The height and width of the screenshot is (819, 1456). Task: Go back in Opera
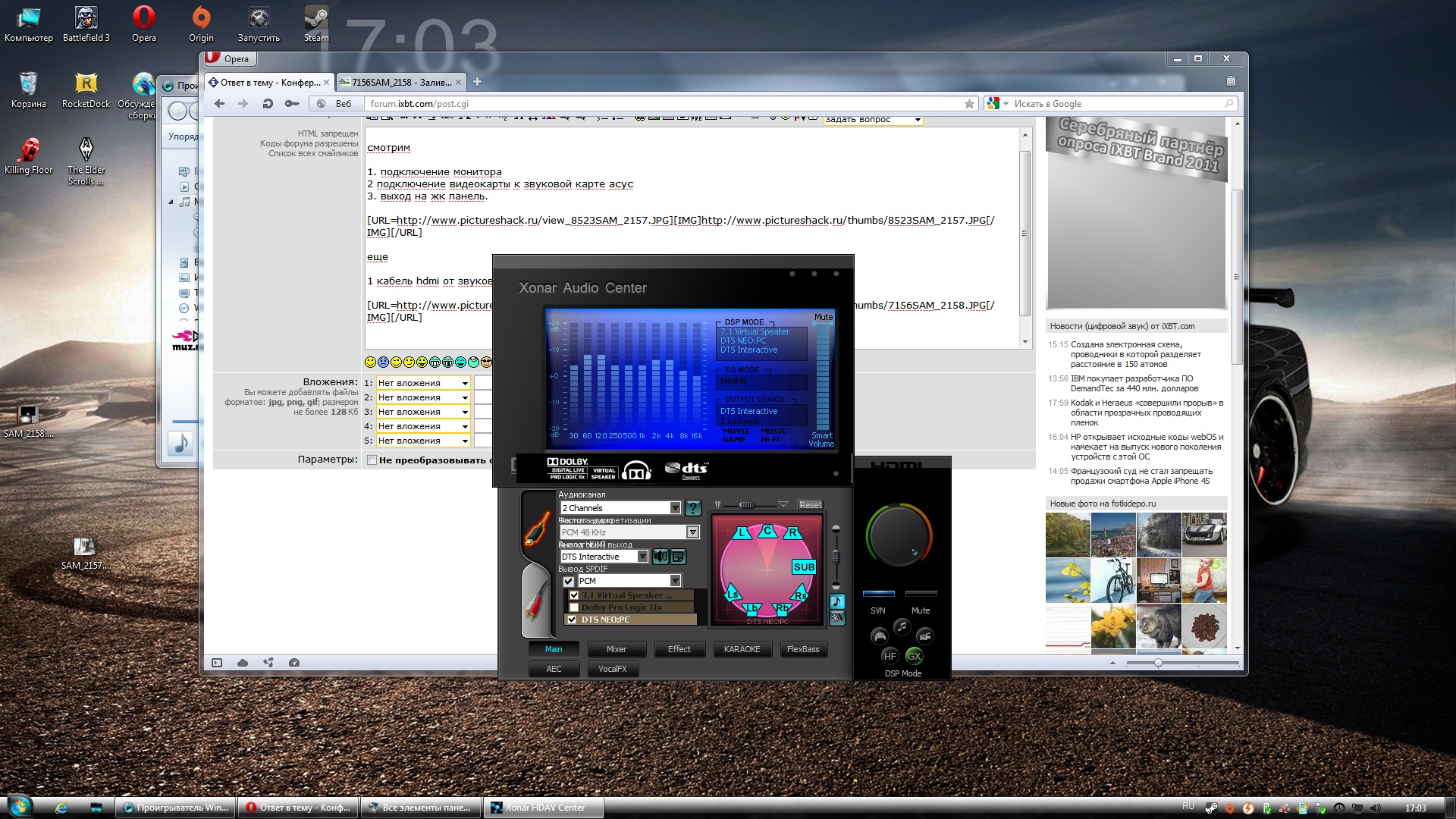tap(219, 104)
